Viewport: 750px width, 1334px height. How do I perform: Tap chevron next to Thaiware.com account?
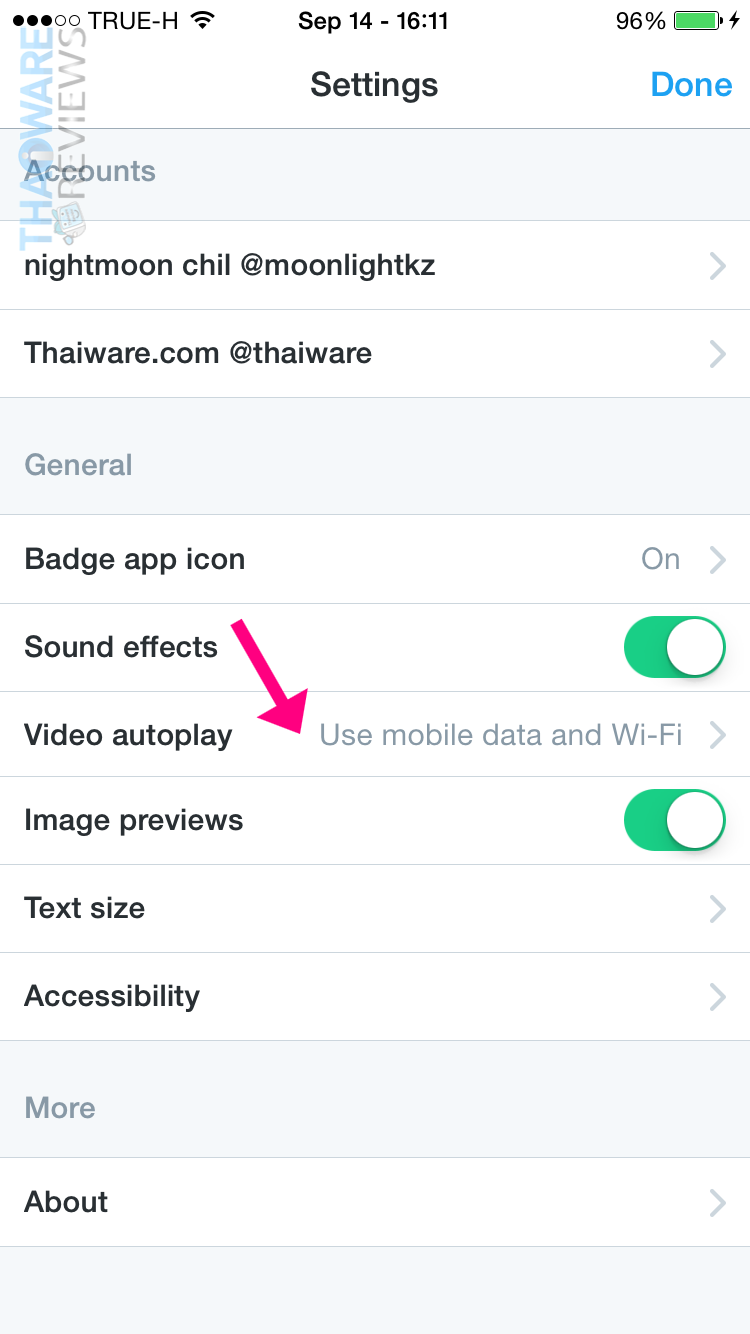tap(717, 354)
